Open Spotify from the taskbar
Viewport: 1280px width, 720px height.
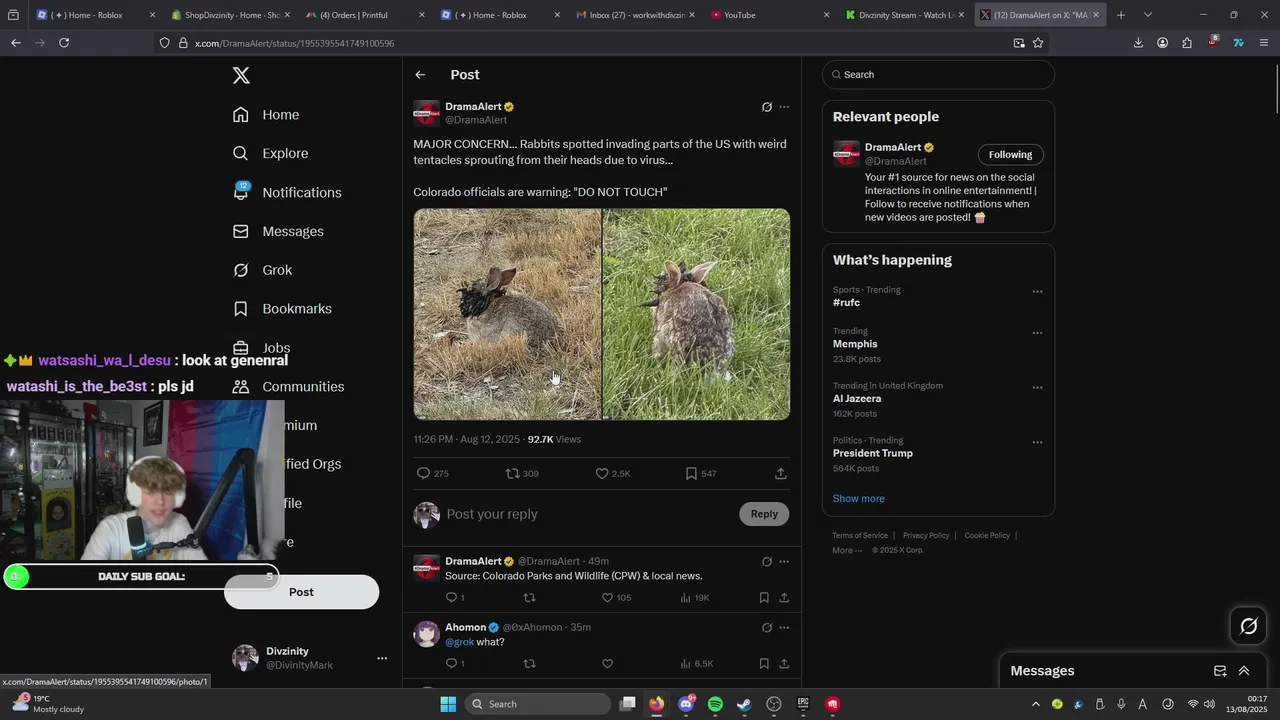click(715, 704)
